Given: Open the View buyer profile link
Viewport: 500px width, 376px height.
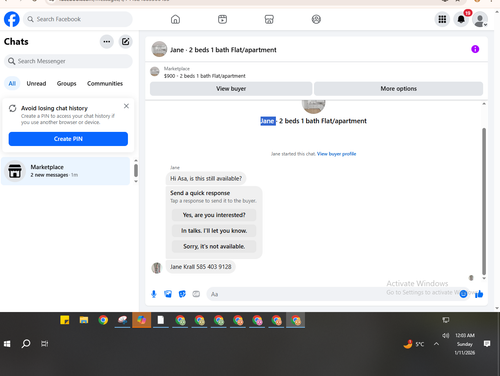Looking at the screenshot, I should [336, 154].
